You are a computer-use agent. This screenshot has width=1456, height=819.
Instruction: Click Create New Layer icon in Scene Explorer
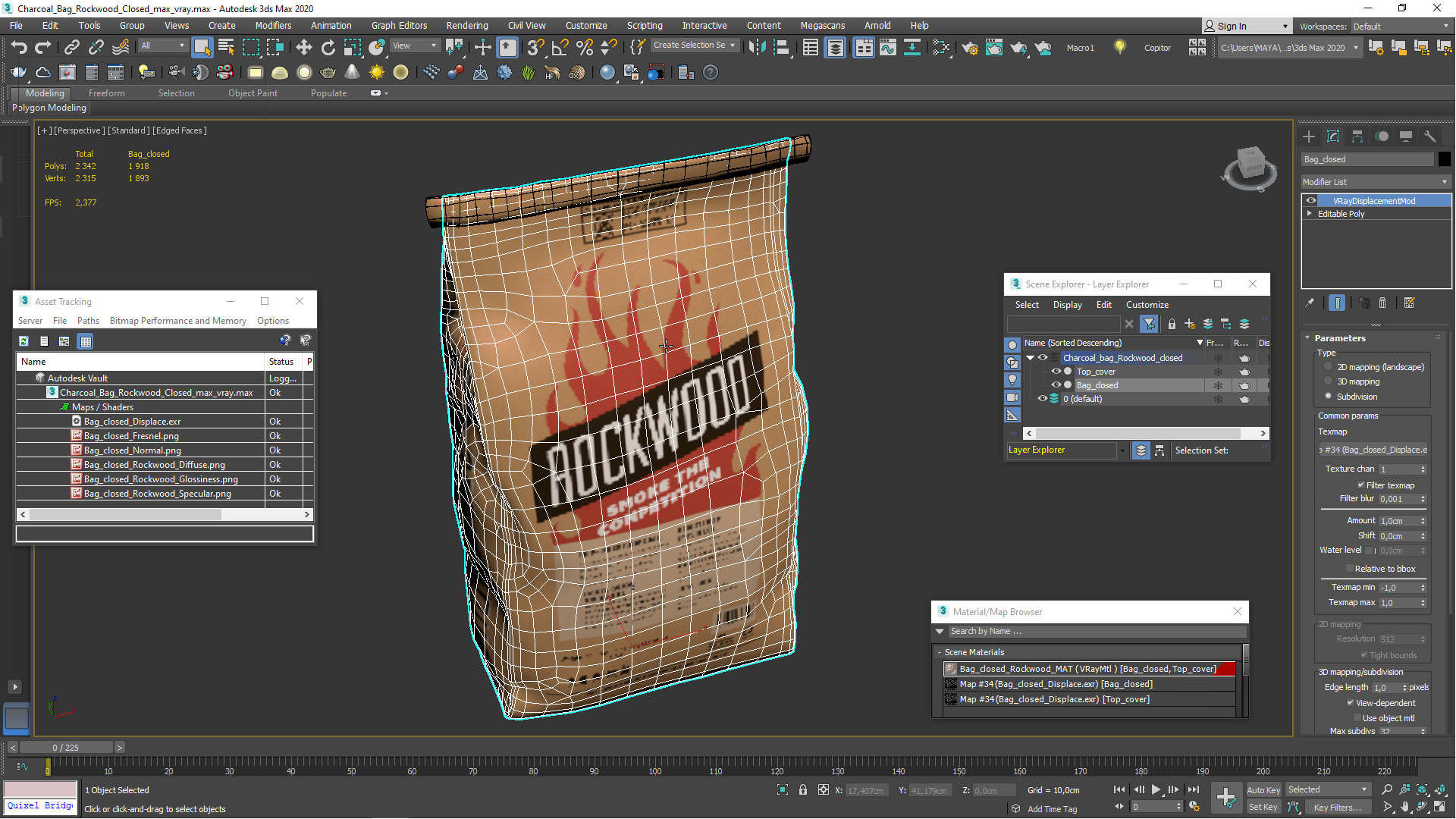click(1190, 324)
